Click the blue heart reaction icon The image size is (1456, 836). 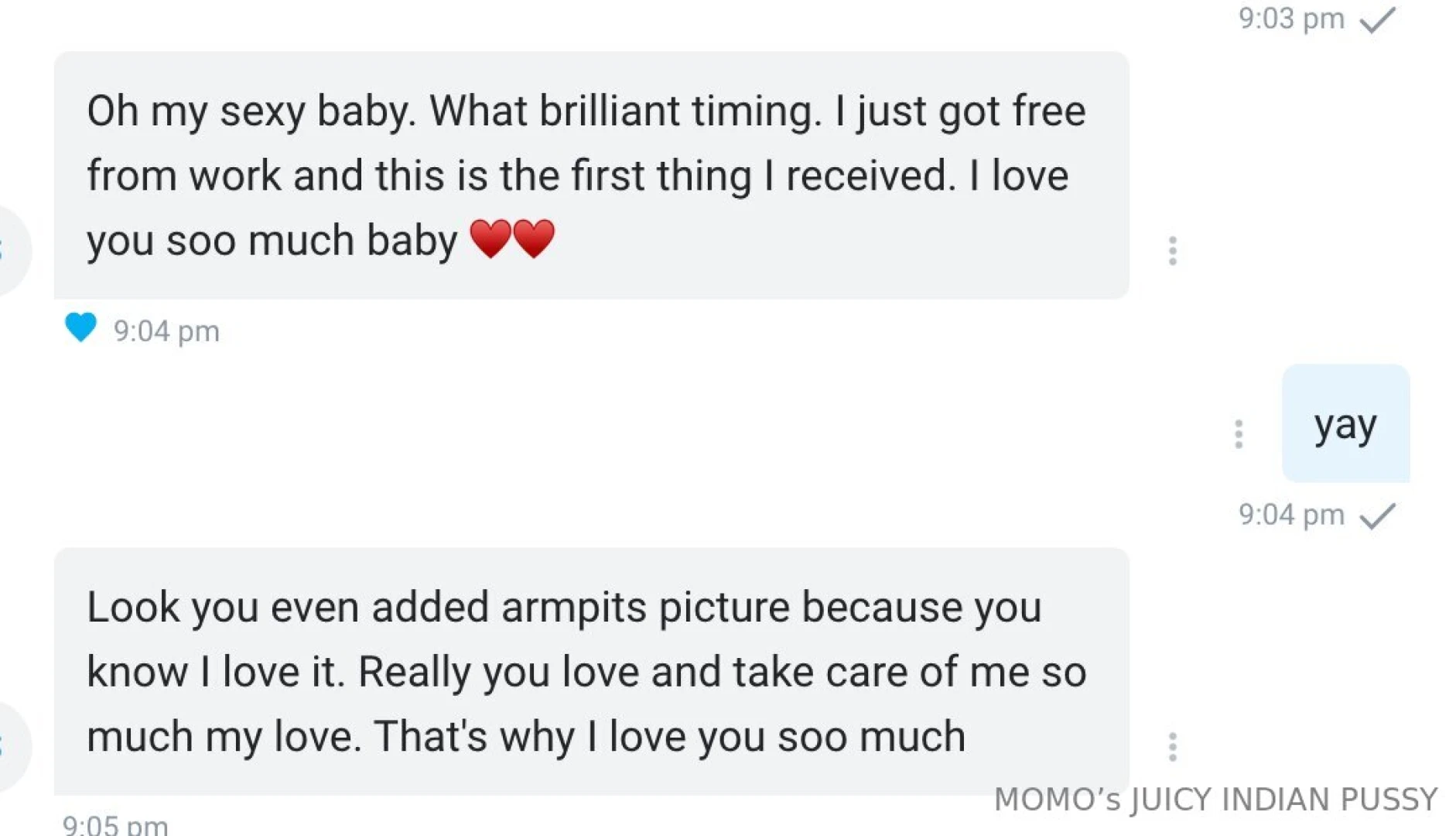coord(80,327)
